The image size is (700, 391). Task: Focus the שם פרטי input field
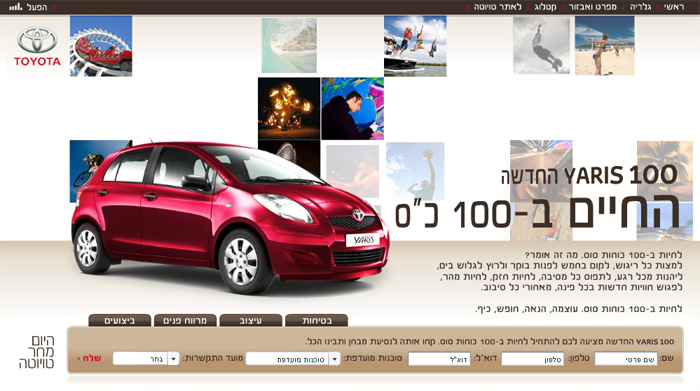[x=626, y=359]
